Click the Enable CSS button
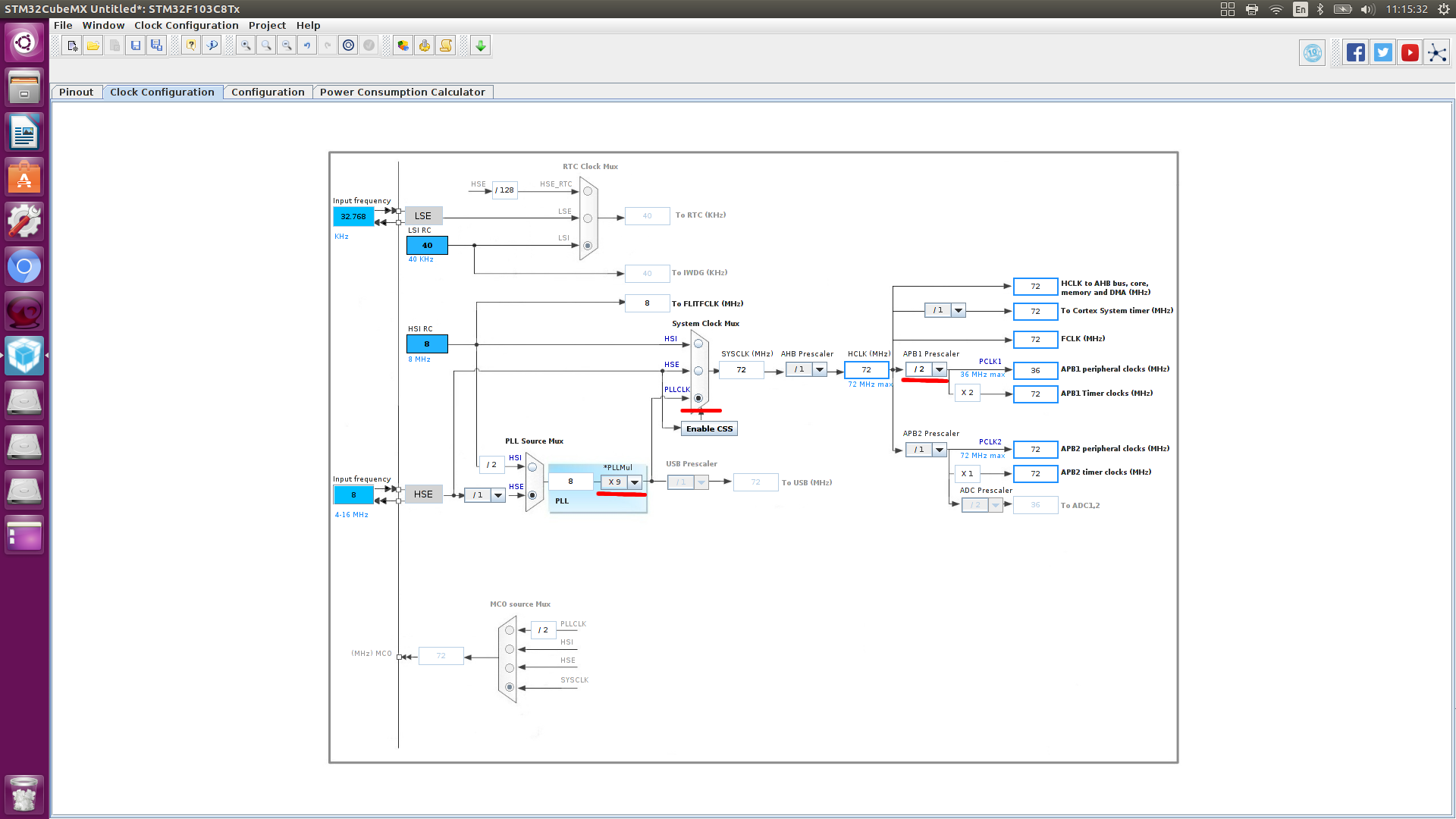The image size is (1456, 819). [x=709, y=429]
